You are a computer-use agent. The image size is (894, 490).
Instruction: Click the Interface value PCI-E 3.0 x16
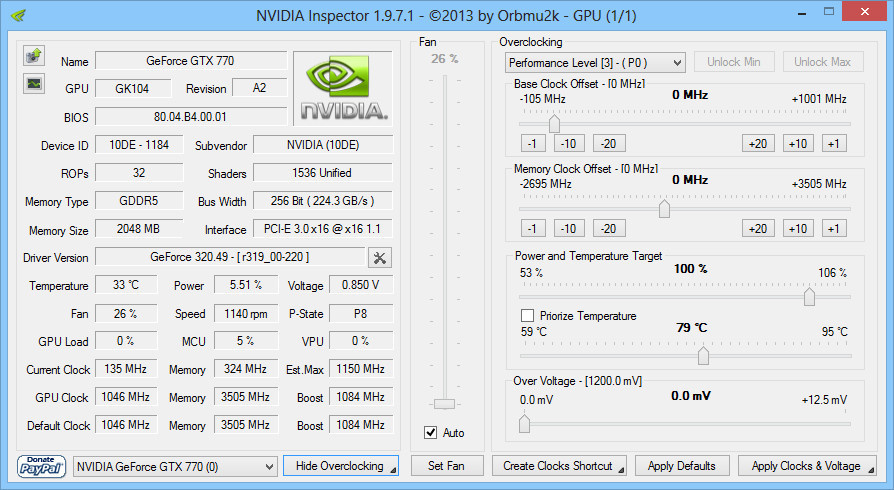click(x=323, y=229)
